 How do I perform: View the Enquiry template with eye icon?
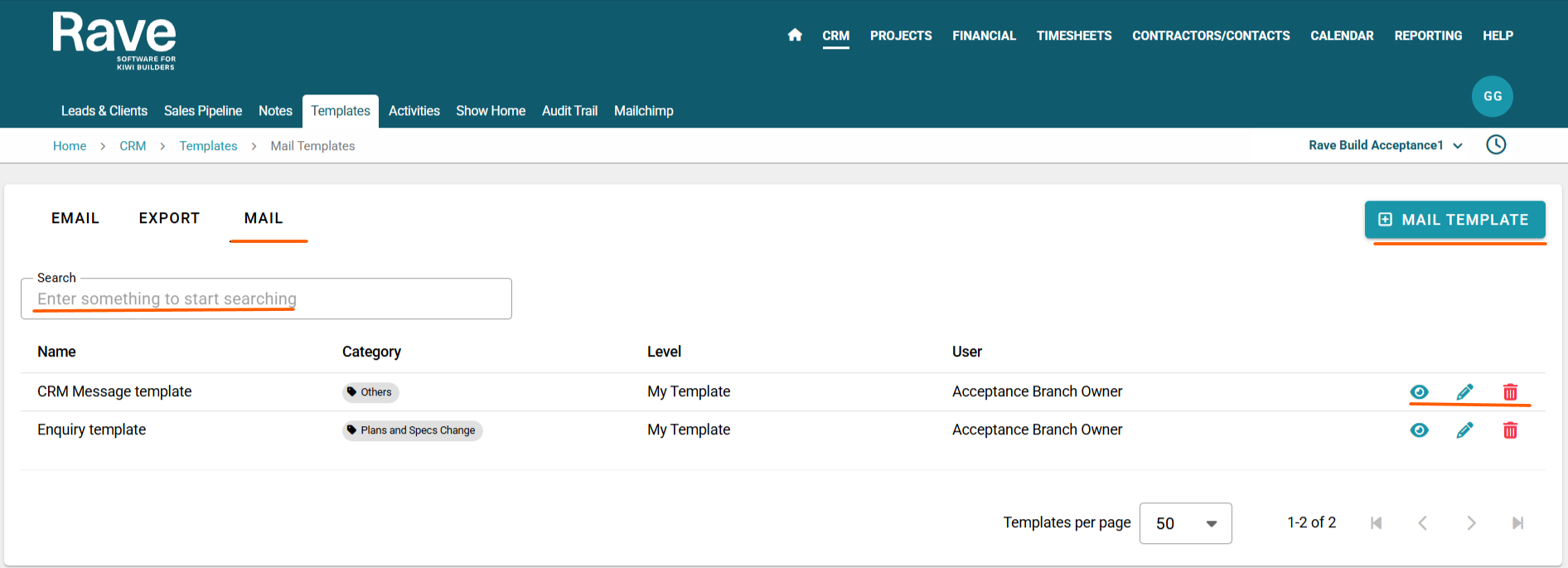pyautogui.click(x=1419, y=430)
